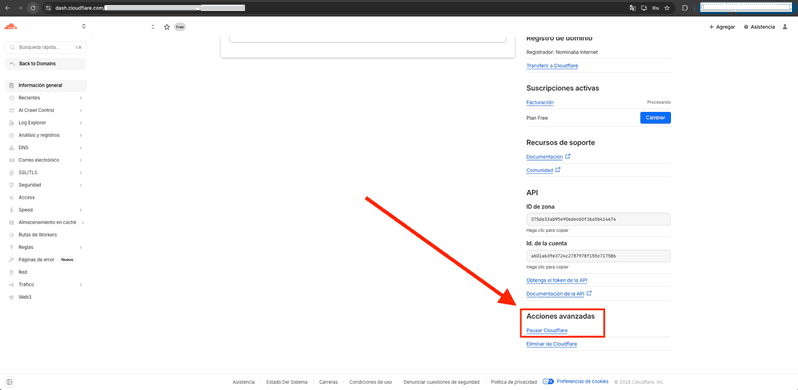The width and height of the screenshot is (798, 390).
Task: Select the Red sidebar item
Action: click(x=46, y=272)
